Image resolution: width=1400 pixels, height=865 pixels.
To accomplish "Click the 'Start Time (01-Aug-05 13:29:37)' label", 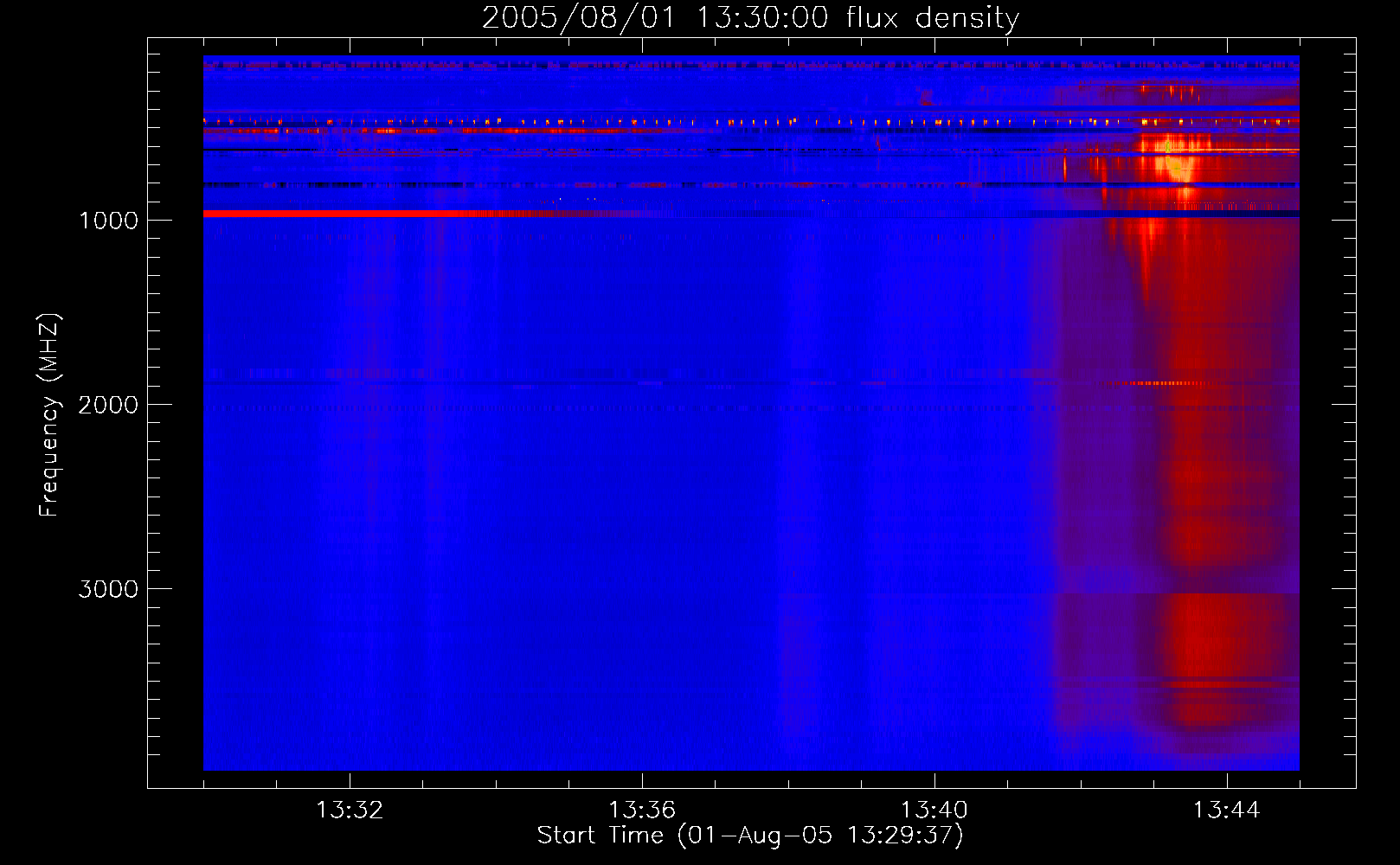I will [750, 836].
